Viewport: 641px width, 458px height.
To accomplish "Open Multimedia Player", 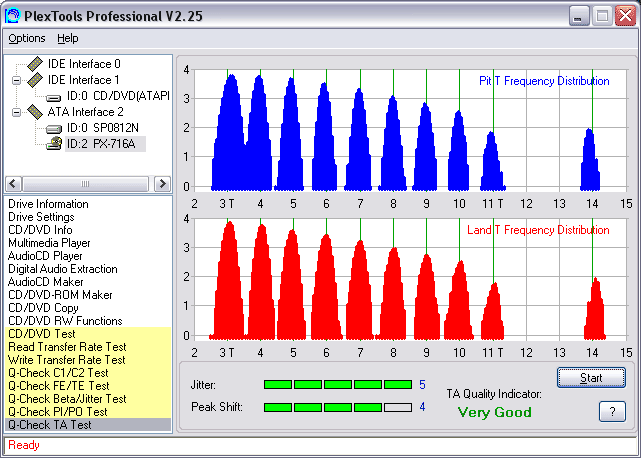I will coord(49,243).
